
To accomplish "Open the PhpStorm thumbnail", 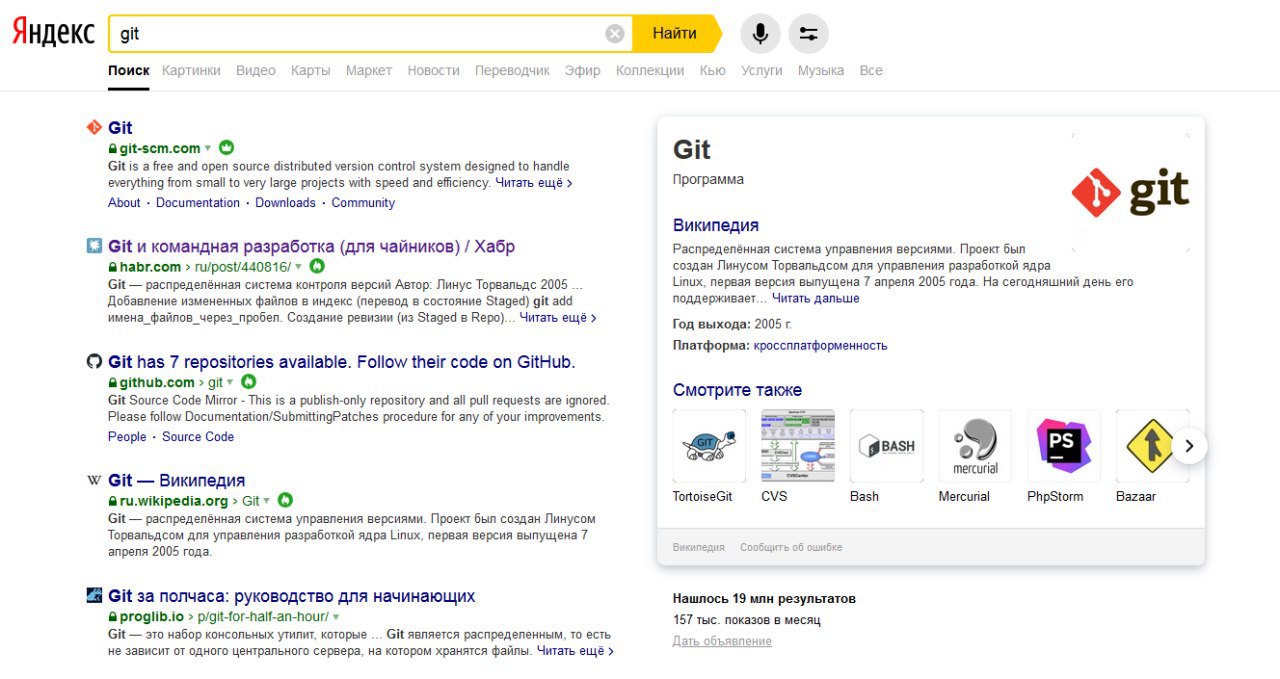I will 1063,446.
